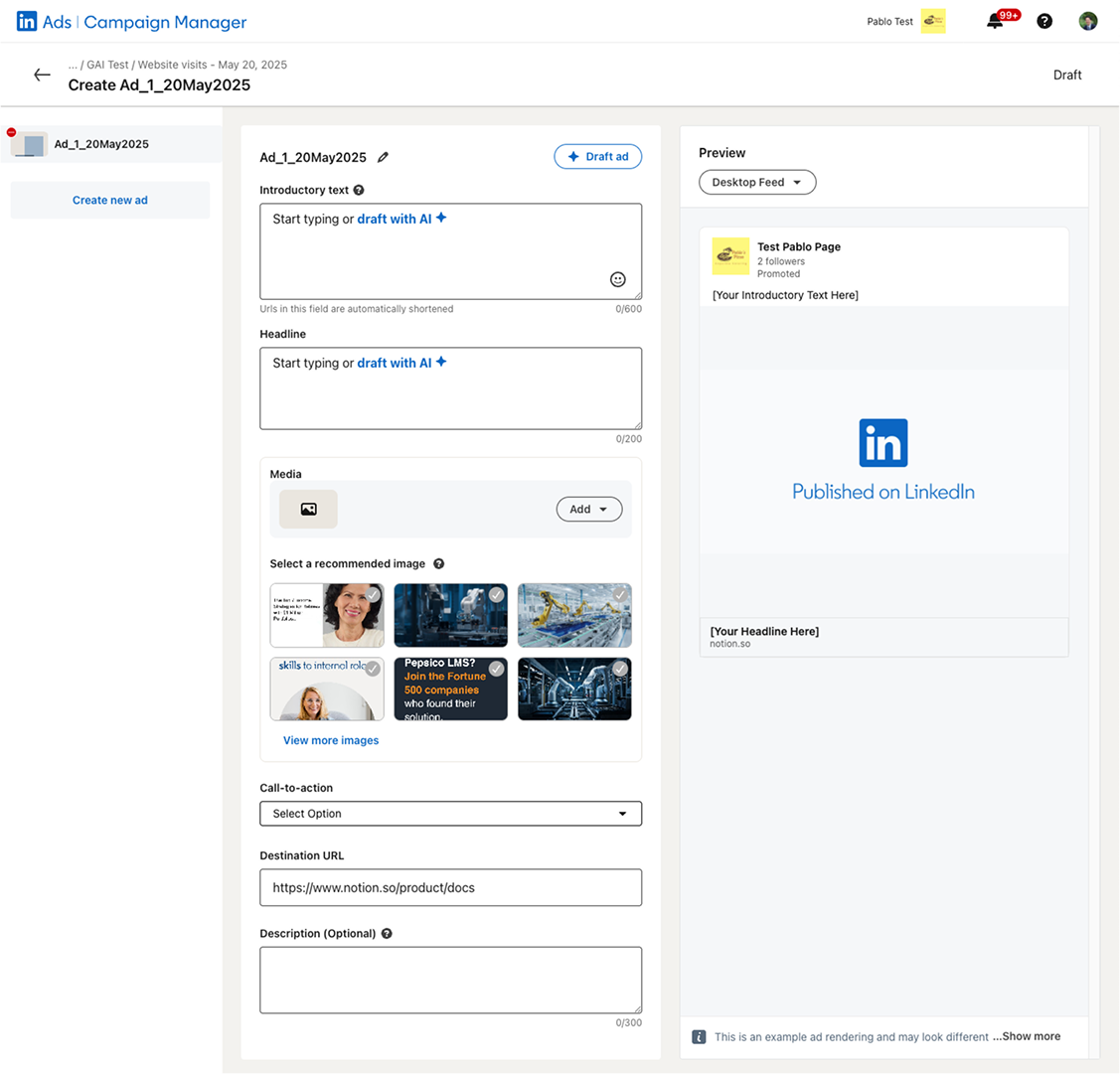Click the '[Your Introductory Text Here]' preview text
Screen dimensions: 1120x1074
785,295
